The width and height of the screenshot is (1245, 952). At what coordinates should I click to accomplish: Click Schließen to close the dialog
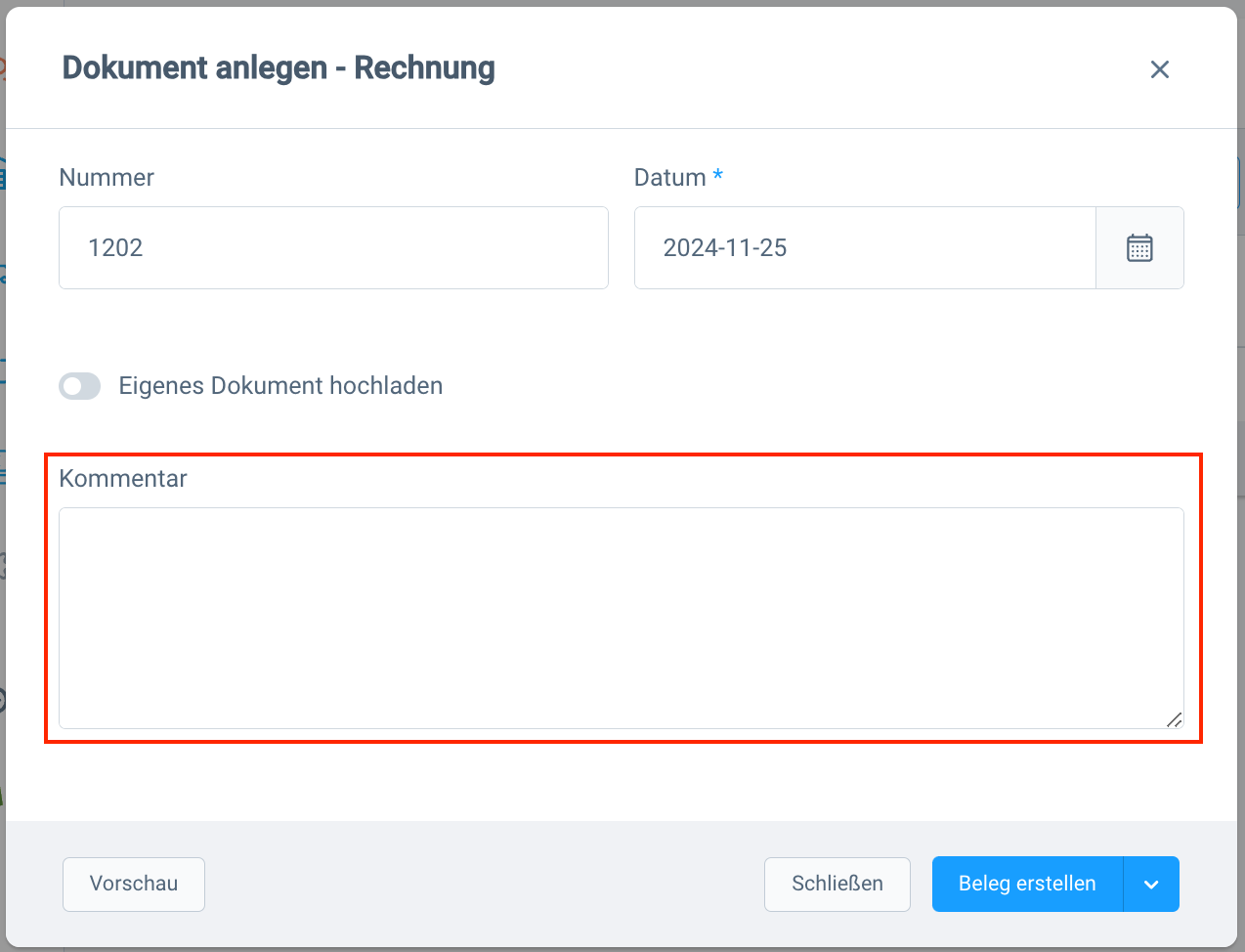tap(837, 884)
